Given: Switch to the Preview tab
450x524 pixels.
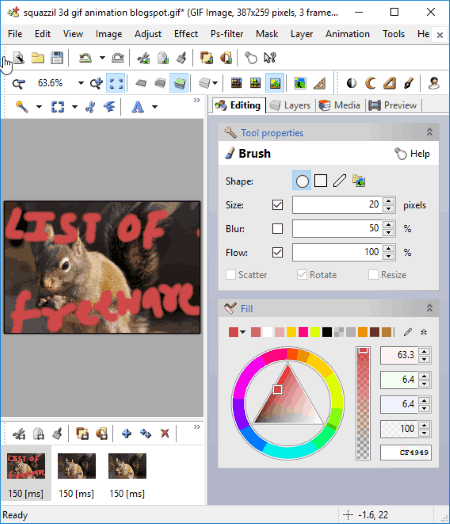Looking at the screenshot, I should pyautogui.click(x=393, y=106).
